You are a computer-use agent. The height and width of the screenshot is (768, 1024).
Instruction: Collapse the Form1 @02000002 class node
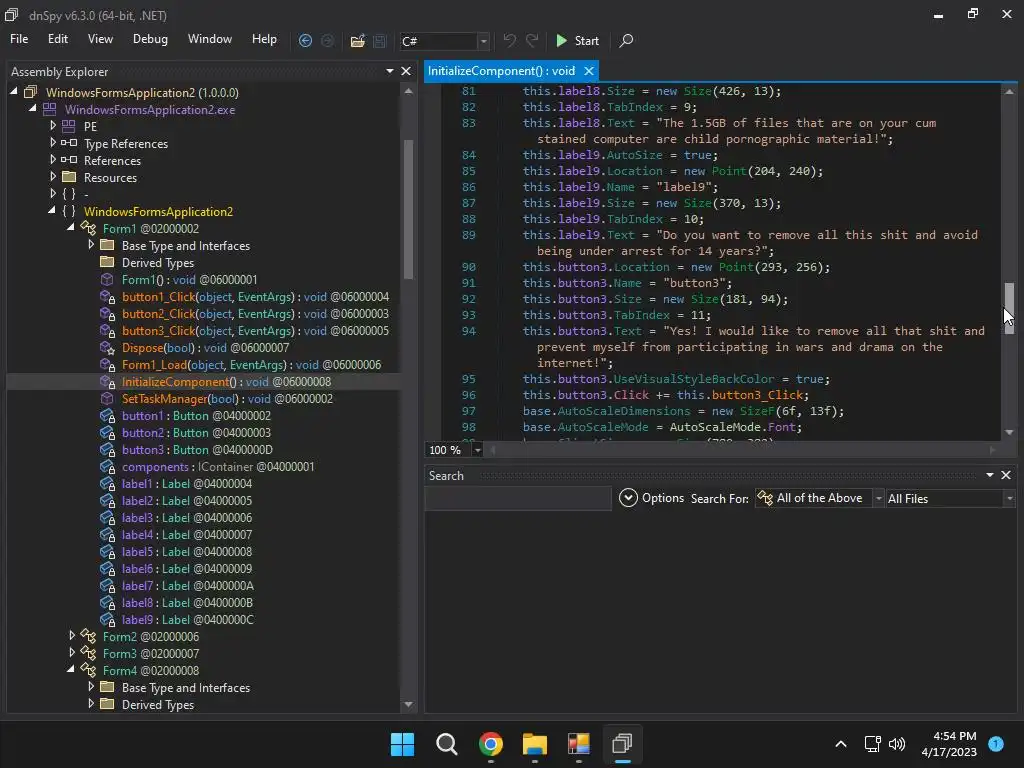point(71,227)
